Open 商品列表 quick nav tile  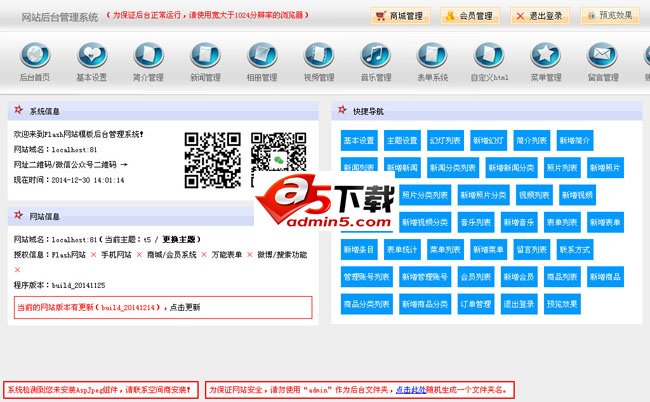[x=562, y=277]
